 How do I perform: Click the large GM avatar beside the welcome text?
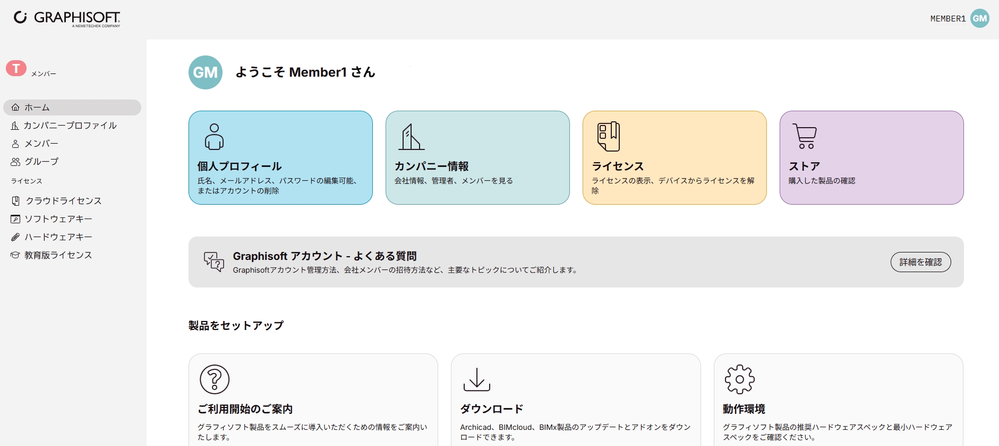pos(205,72)
